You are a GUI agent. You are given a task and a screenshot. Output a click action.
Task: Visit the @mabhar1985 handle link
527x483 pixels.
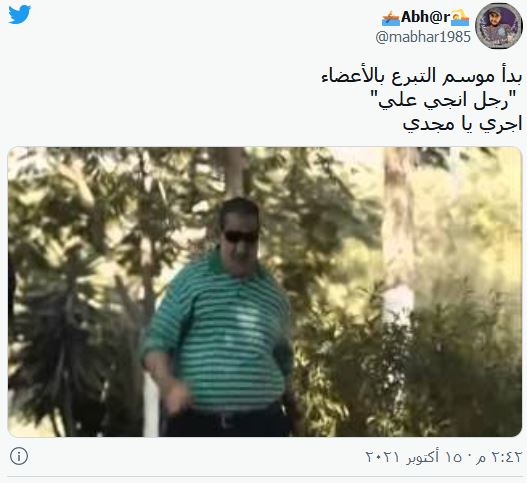pos(423,37)
